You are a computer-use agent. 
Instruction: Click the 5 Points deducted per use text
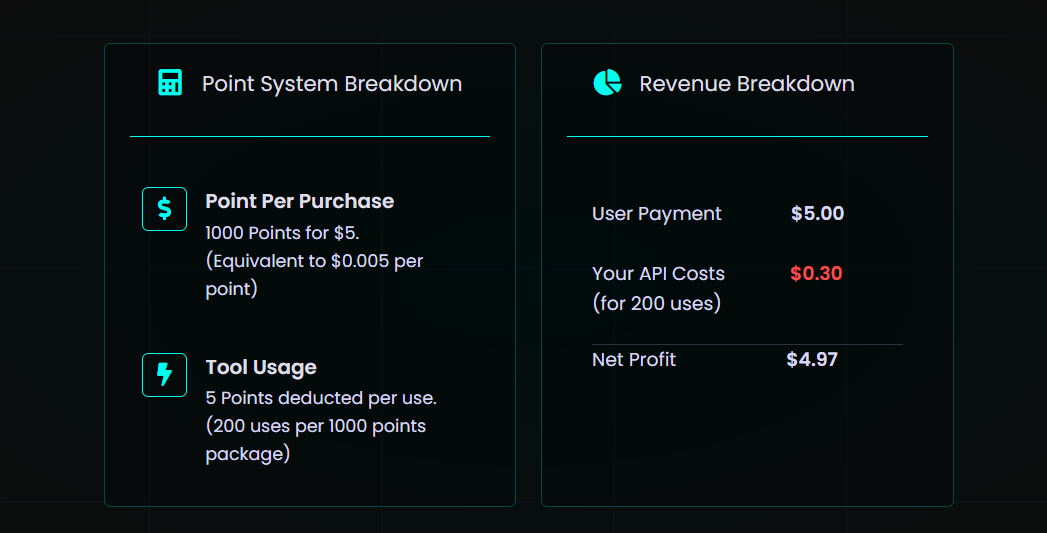(321, 398)
